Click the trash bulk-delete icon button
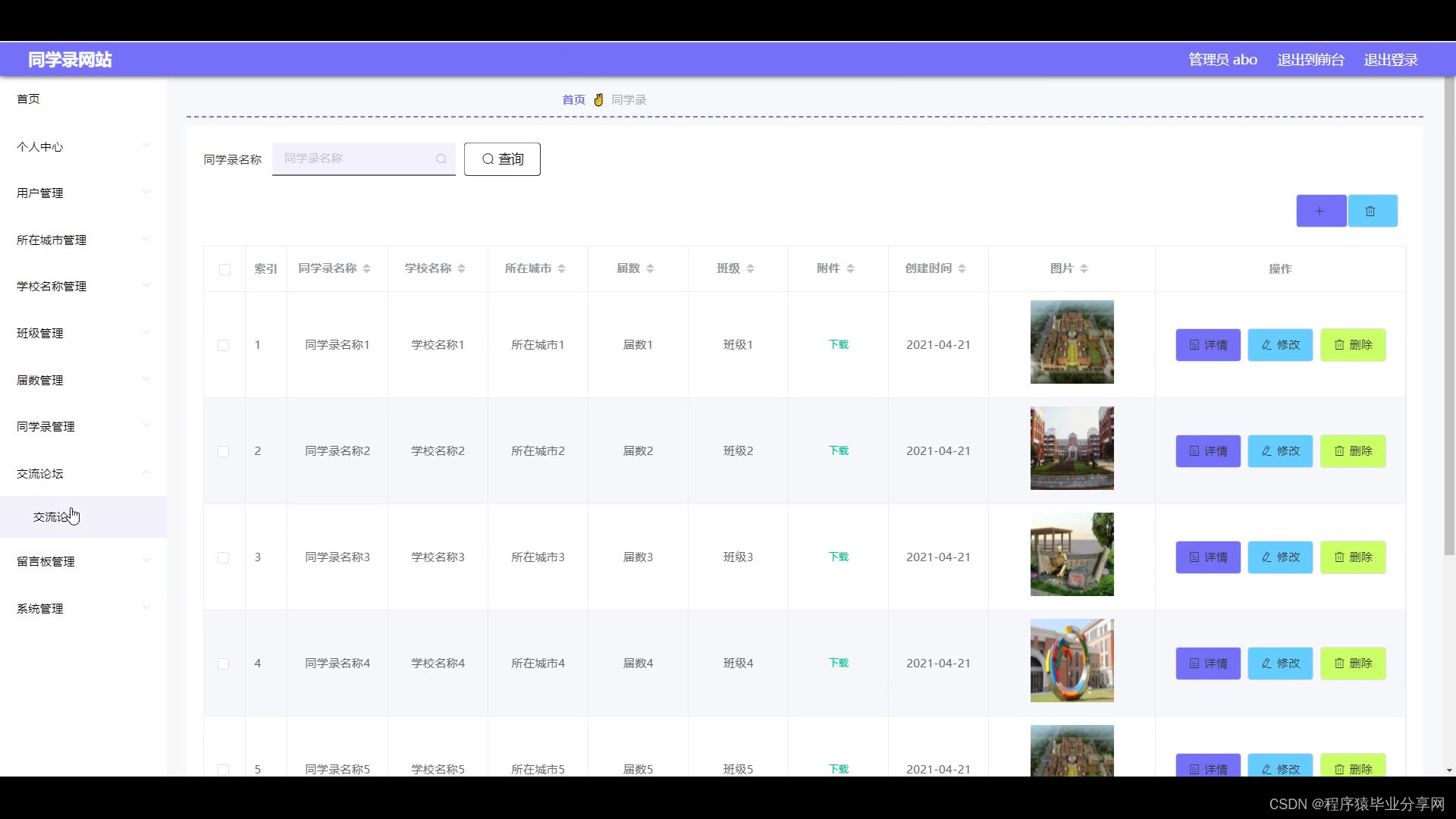Screen dimensions: 1456x819 1371,211
